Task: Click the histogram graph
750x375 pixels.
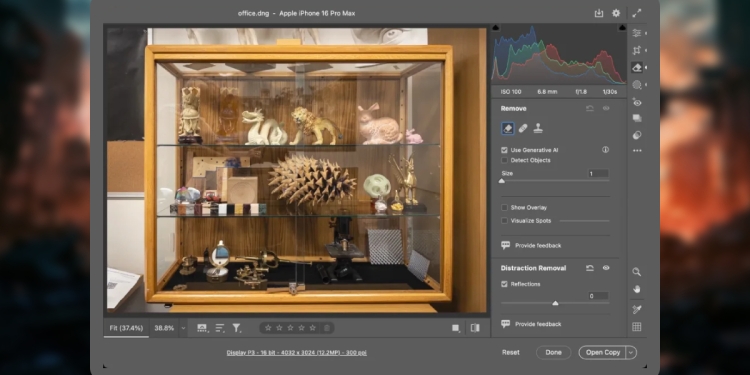Action: [x=559, y=54]
